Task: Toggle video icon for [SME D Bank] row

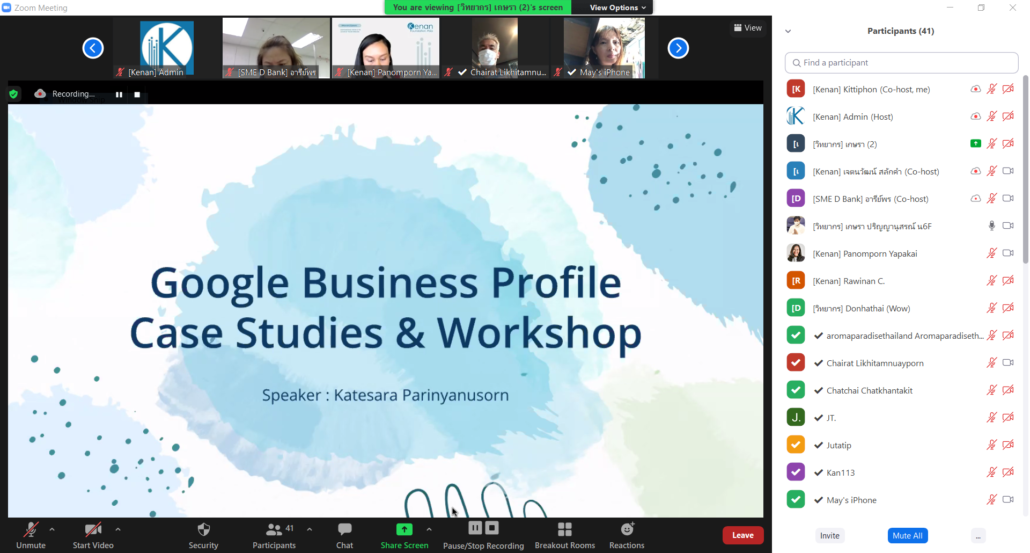Action: (1008, 198)
